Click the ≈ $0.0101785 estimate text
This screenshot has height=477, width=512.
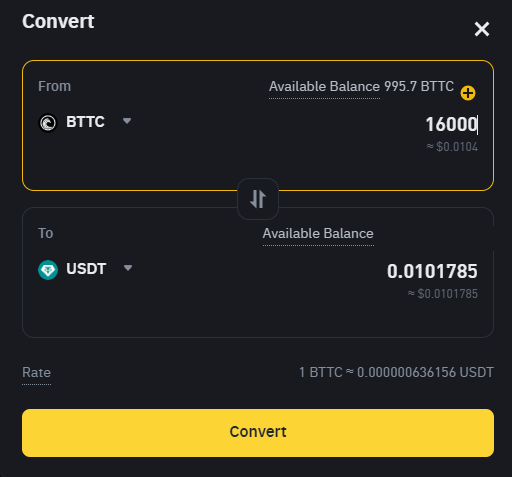point(443,294)
